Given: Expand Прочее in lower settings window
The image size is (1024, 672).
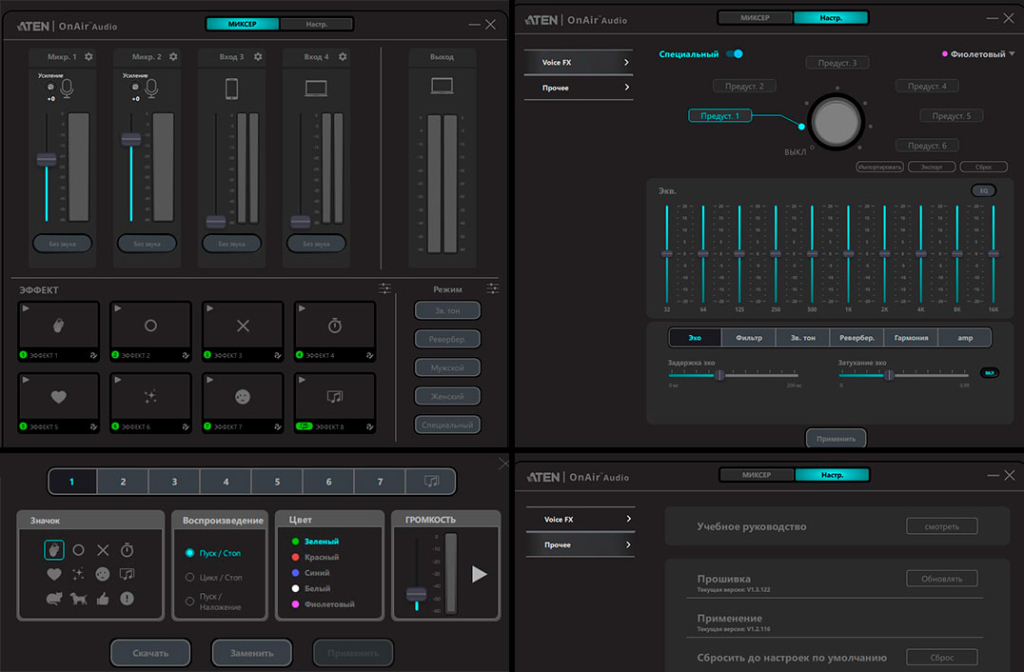Looking at the screenshot, I should pos(581,545).
